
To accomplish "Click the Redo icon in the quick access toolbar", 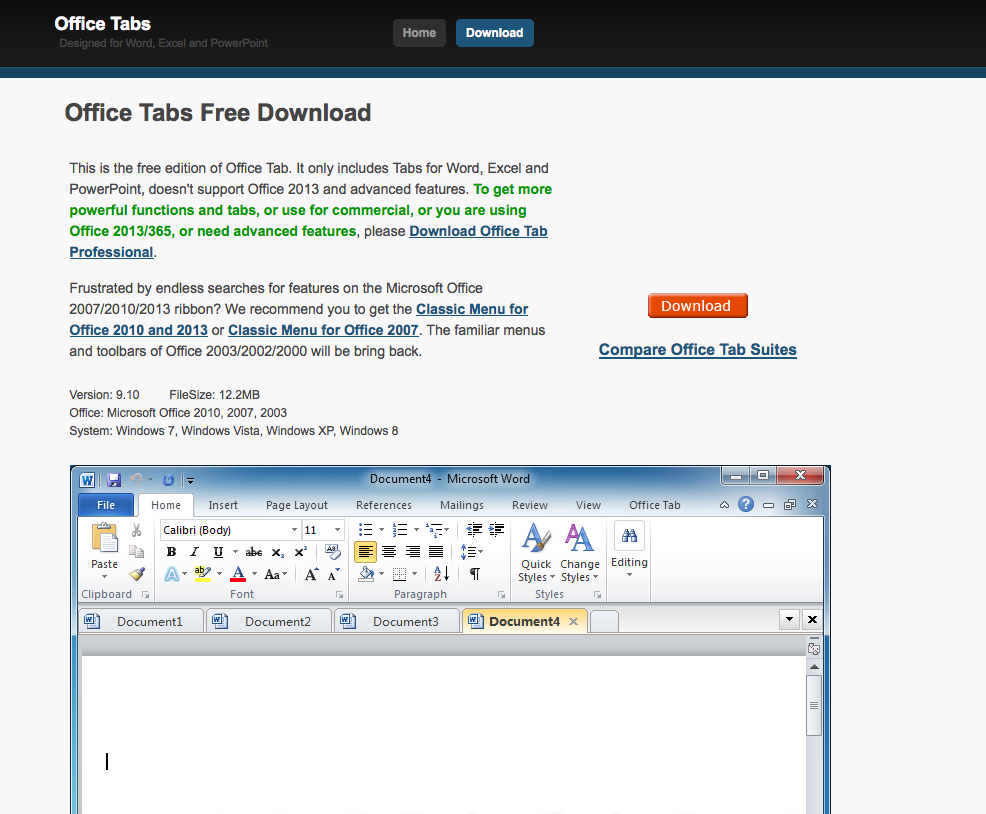I will [168, 480].
